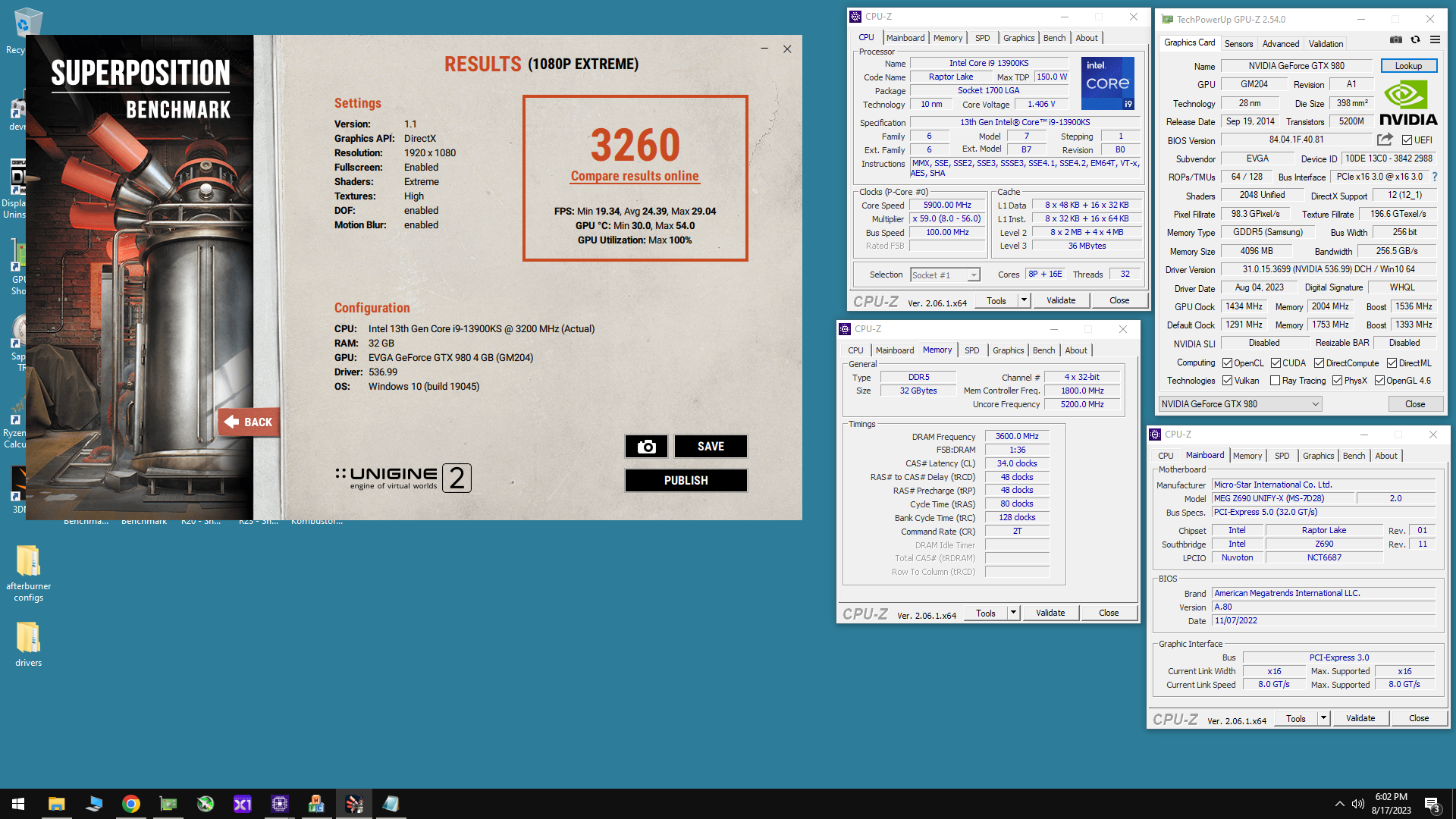Open SPD tab in CPU-Z Memory window
This screenshot has width=1456, height=819.
971,350
